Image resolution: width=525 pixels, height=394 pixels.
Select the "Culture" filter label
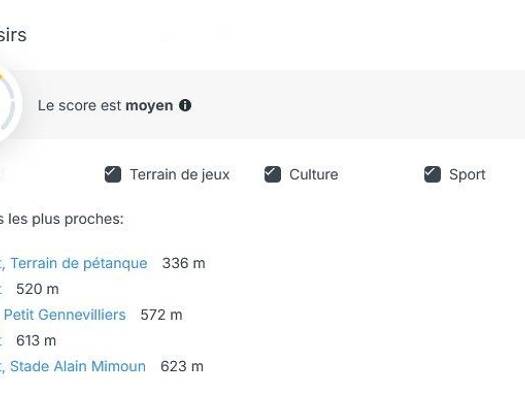[x=314, y=175]
